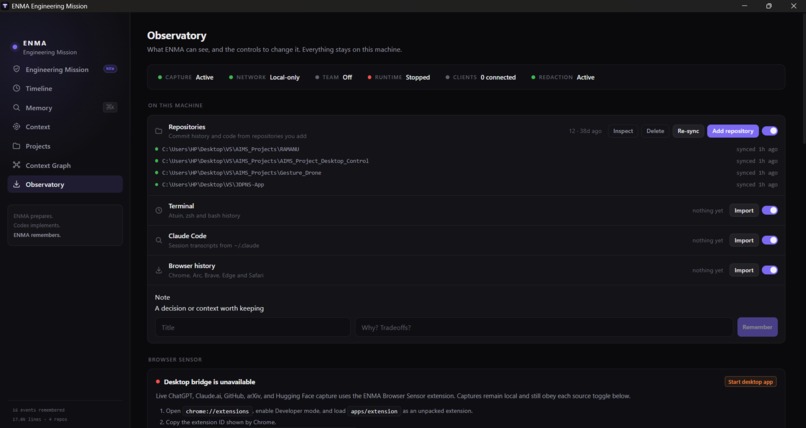Click the page vertical scrollbar
The image size is (806, 428).
click(x=803, y=77)
